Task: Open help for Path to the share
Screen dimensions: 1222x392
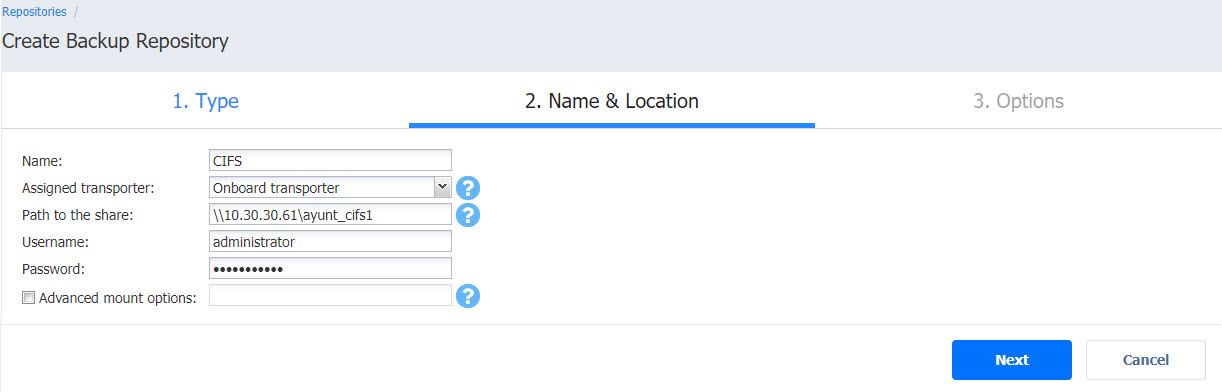Action: [468, 215]
